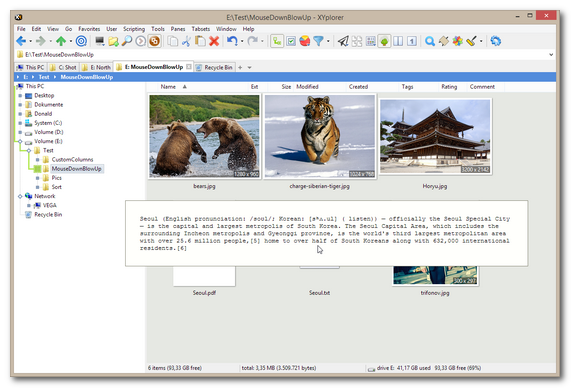The width and height of the screenshot is (571, 388).
Task: Sort by the Name column header
Action: (x=168, y=87)
